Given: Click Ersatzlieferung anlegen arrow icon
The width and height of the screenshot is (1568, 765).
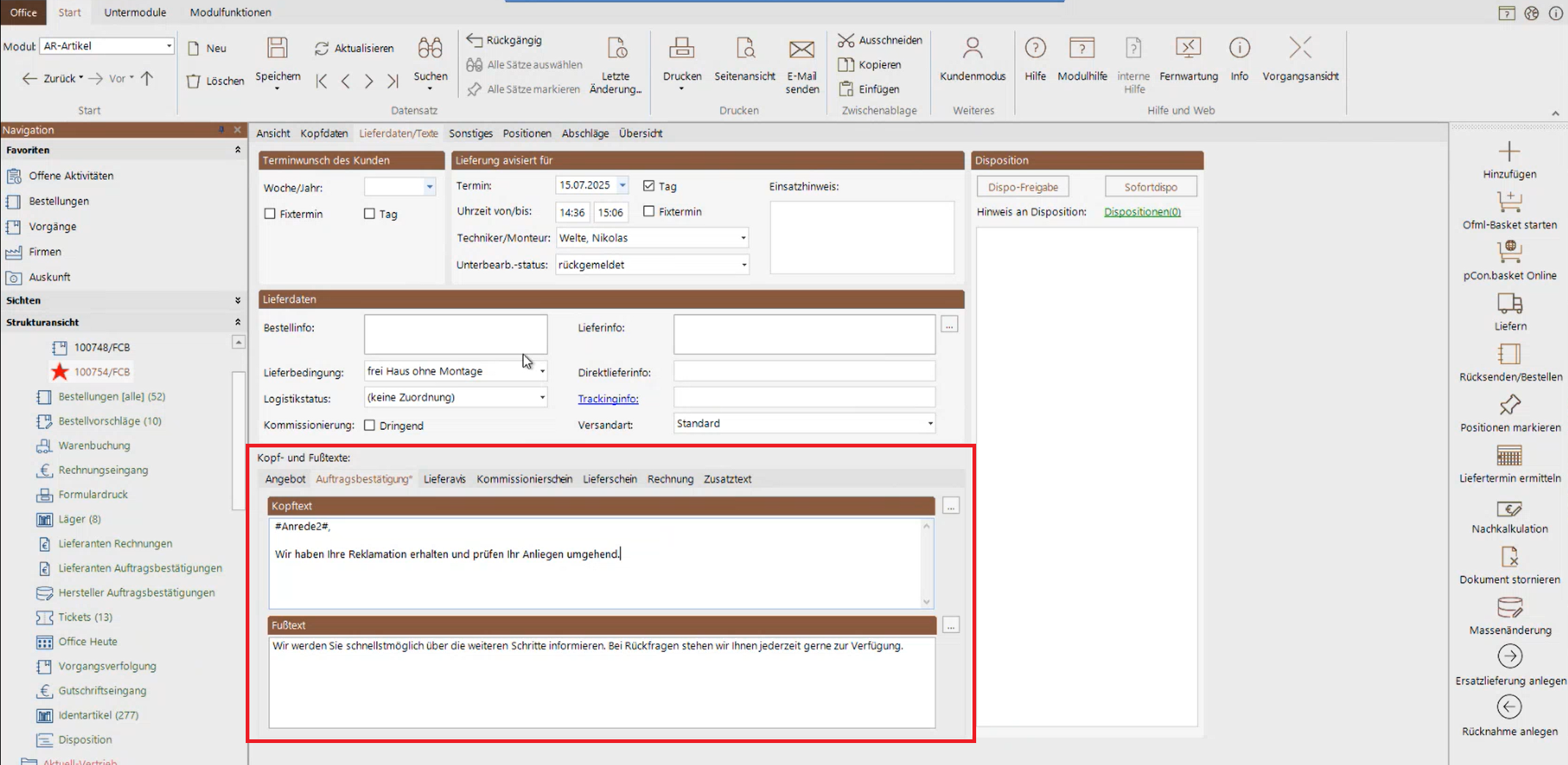Looking at the screenshot, I should tap(1509, 656).
